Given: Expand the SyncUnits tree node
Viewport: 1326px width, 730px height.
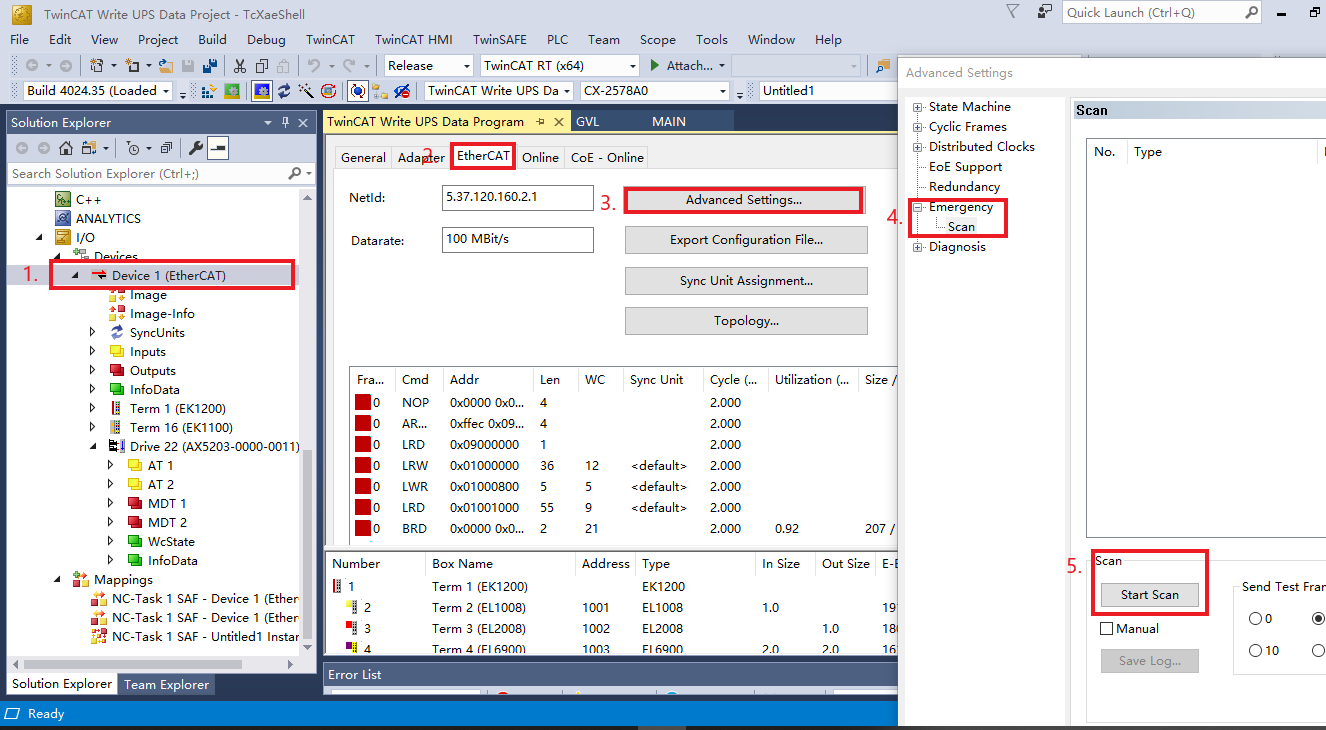Looking at the screenshot, I should (x=94, y=333).
